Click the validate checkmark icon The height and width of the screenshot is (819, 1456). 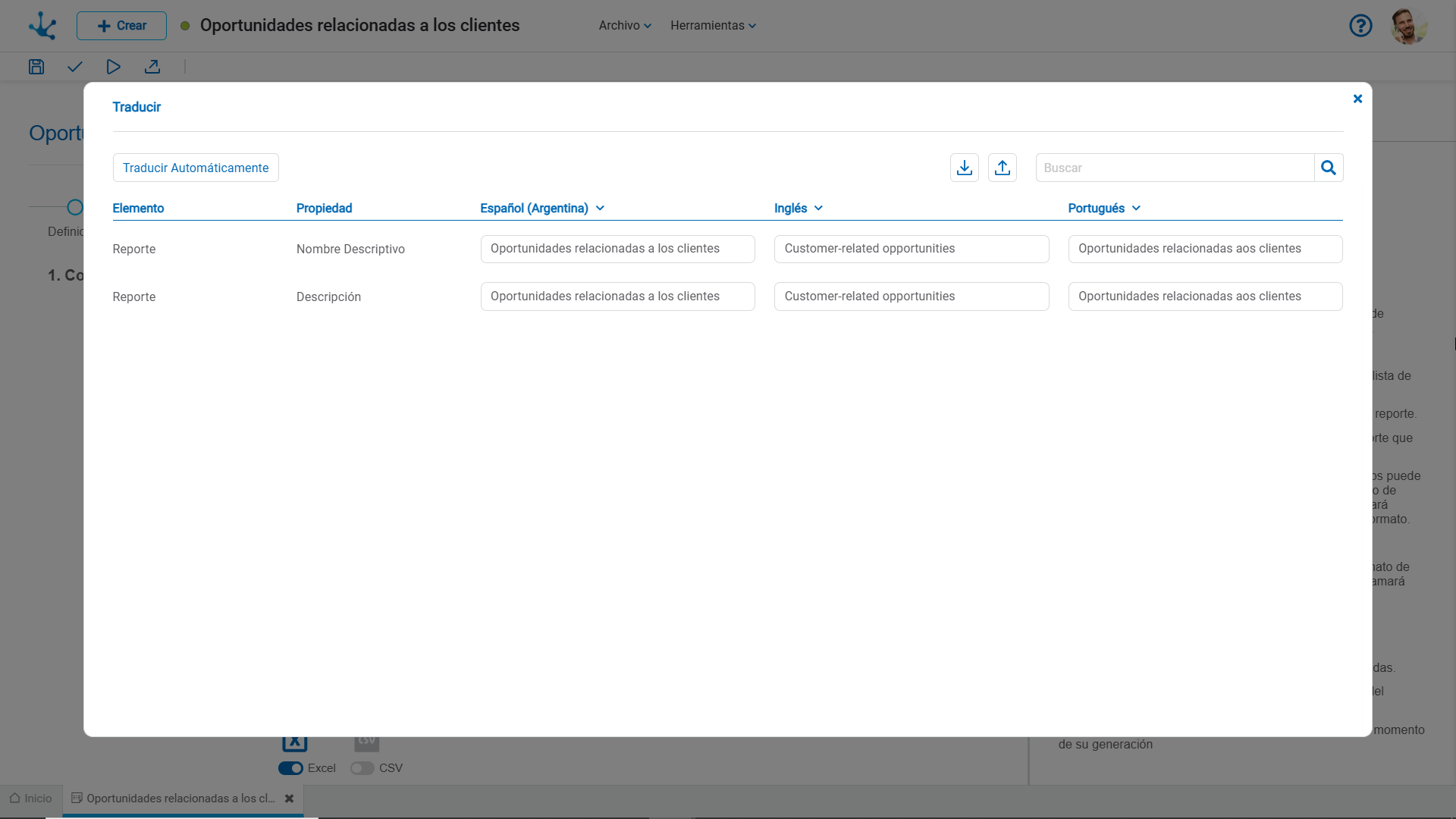(74, 67)
